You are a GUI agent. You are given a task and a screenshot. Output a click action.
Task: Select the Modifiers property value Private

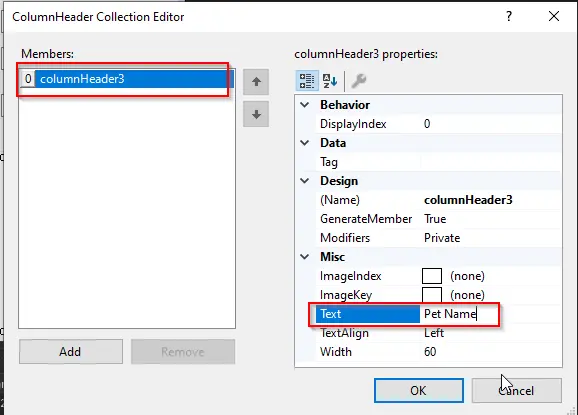pos(442,238)
